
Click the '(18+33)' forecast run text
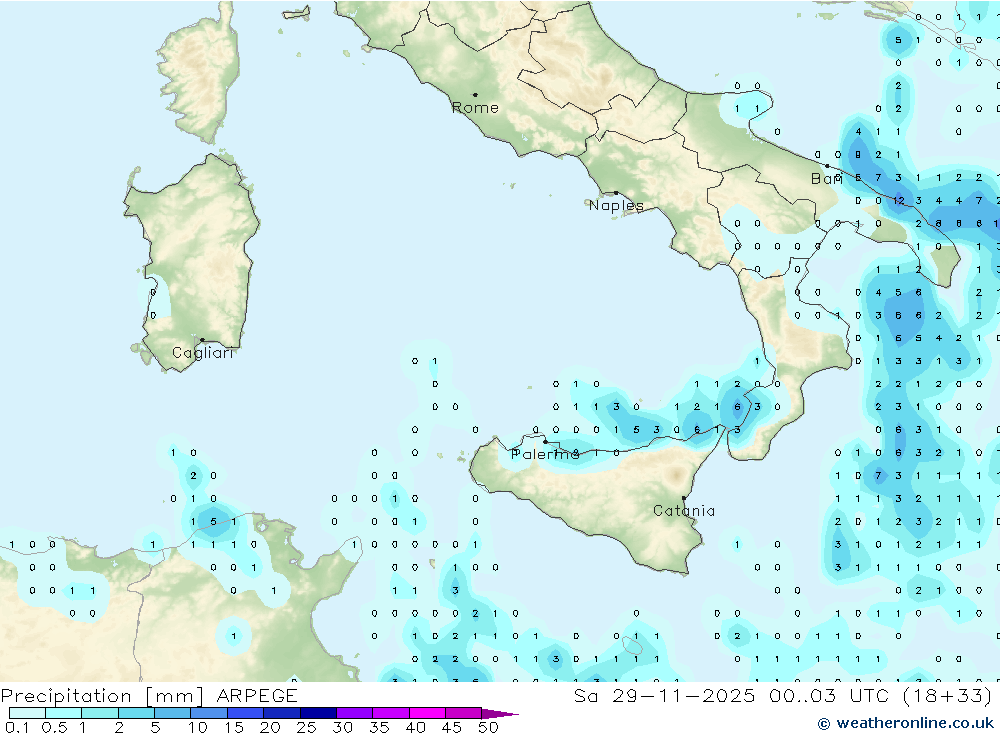[x=948, y=695]
